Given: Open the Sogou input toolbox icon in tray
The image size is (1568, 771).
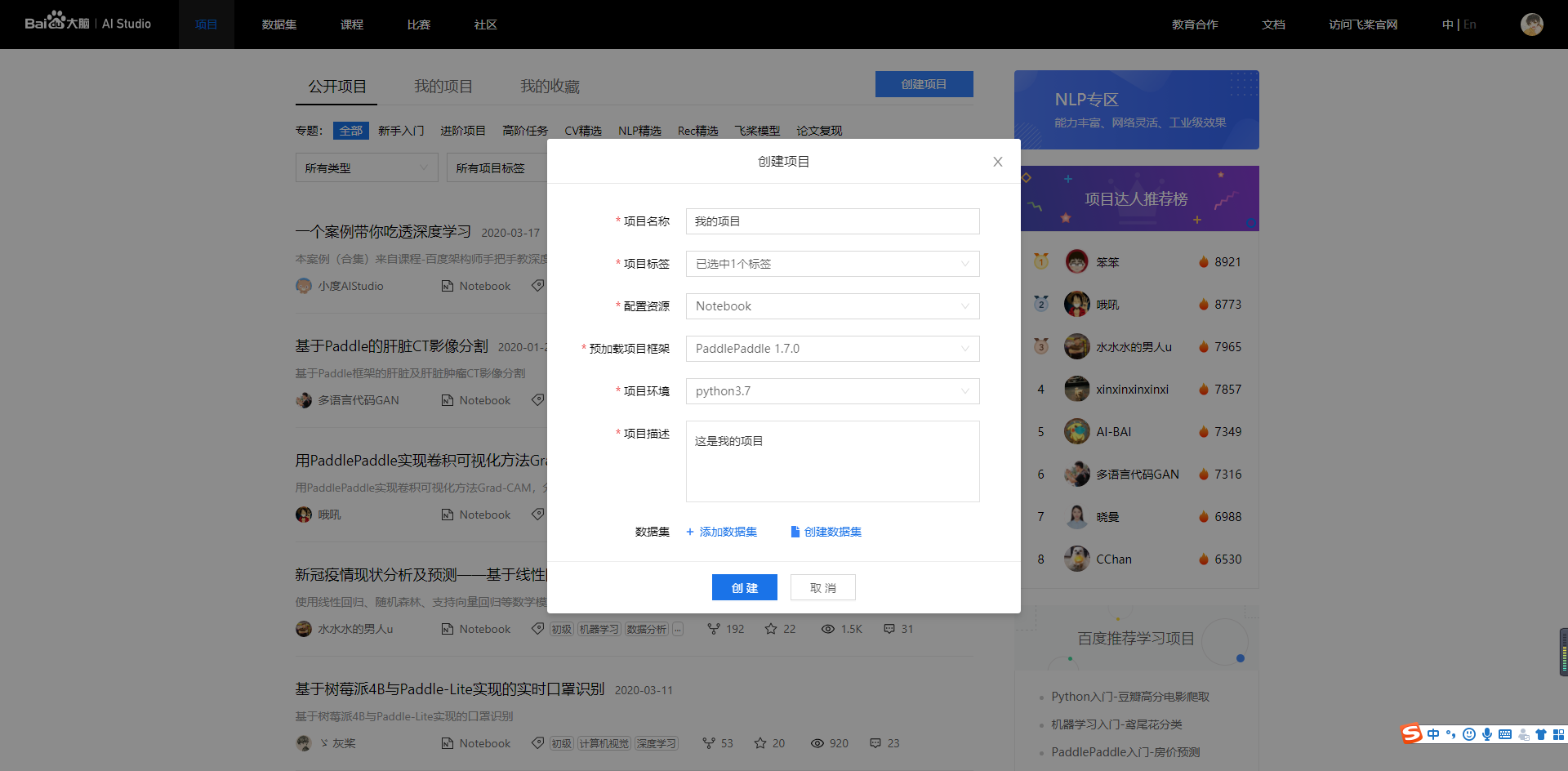Looking at the screenshot, I should pyautogui.click(x=1557, y=734).
